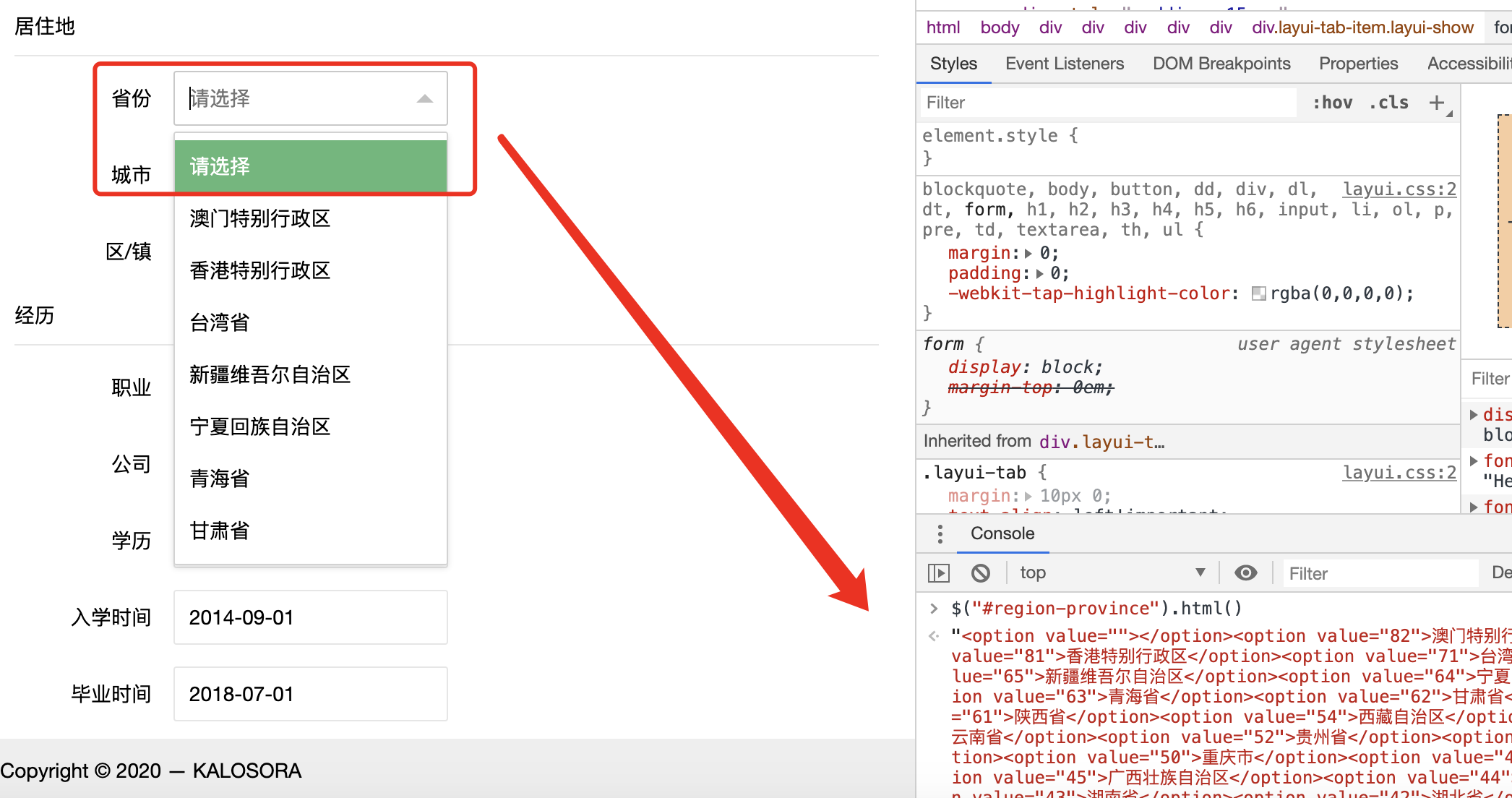Add a new style rule with the + icon
This screenshot has width=1512, height=798.
coord(1435,102)
